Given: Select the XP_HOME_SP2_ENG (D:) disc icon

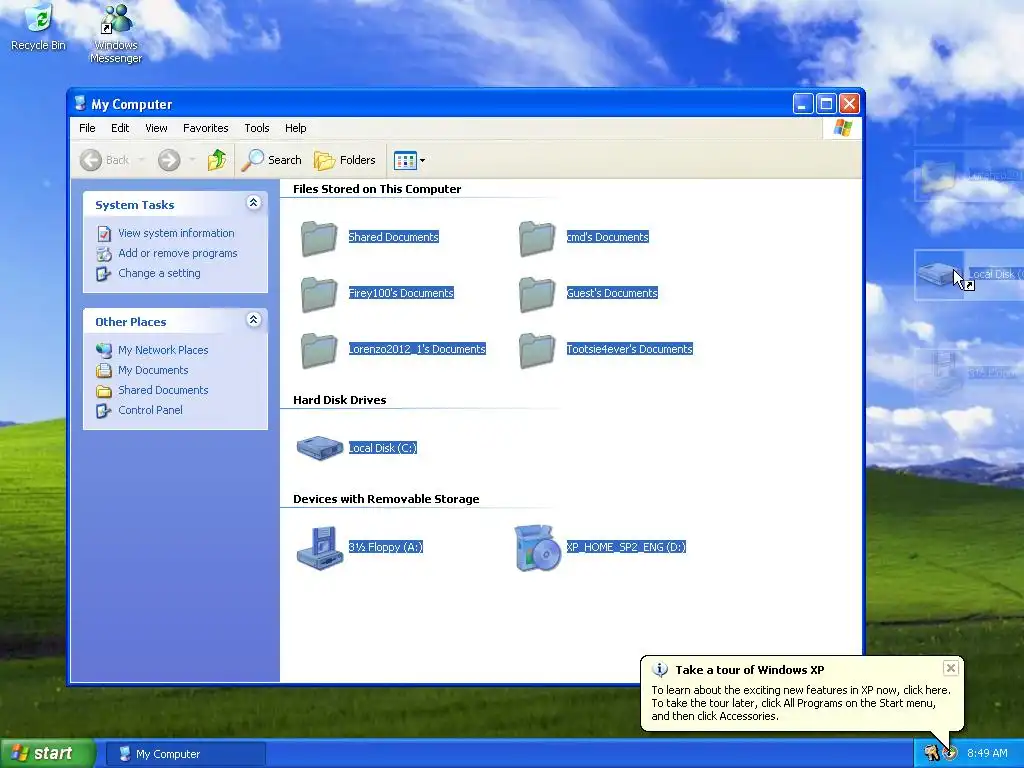Looking at the screenshot, I should point(537,547).
